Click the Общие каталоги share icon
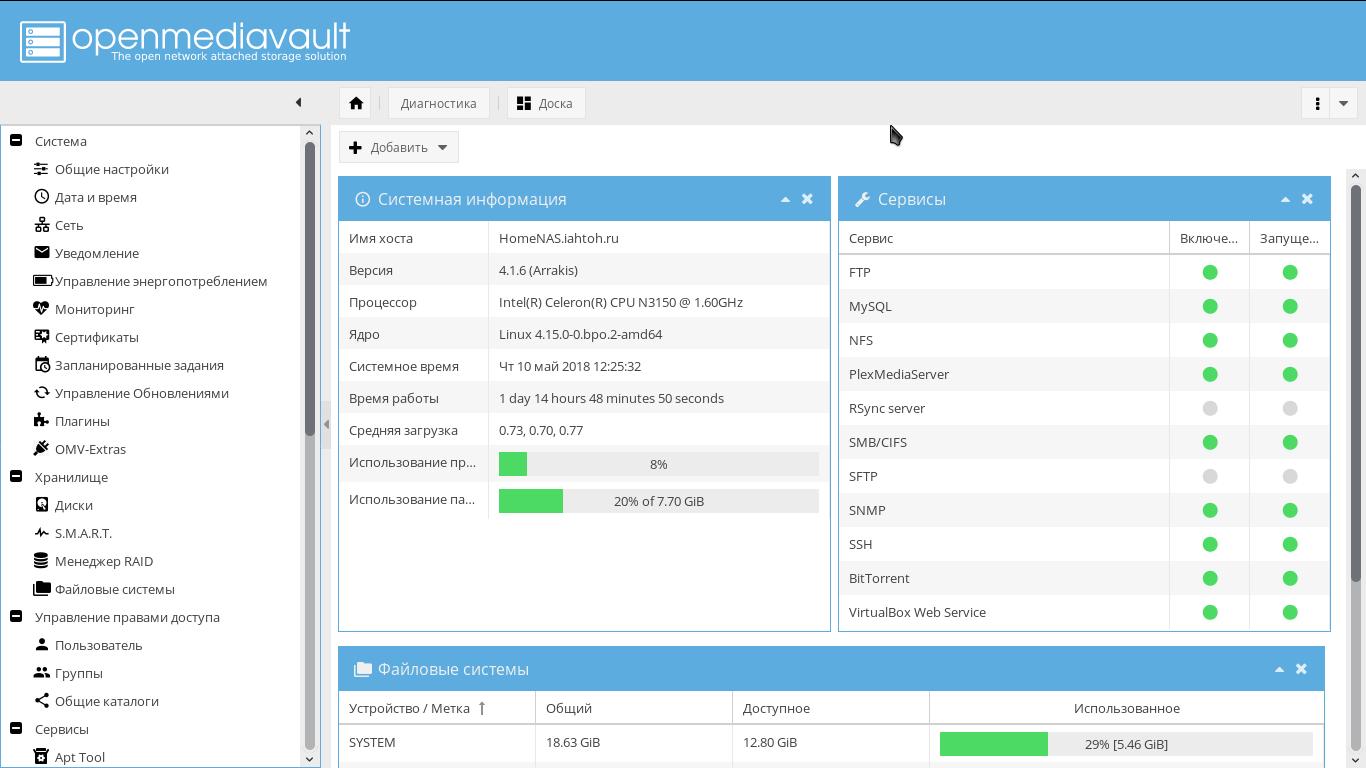 (x=41, y=701)
